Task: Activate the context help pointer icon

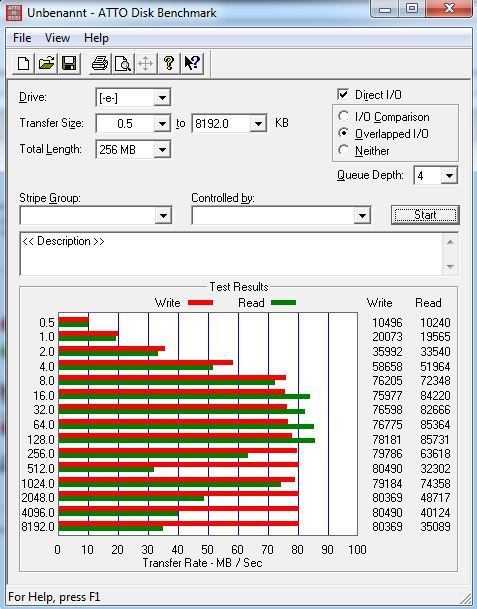Action: point(192,63)
